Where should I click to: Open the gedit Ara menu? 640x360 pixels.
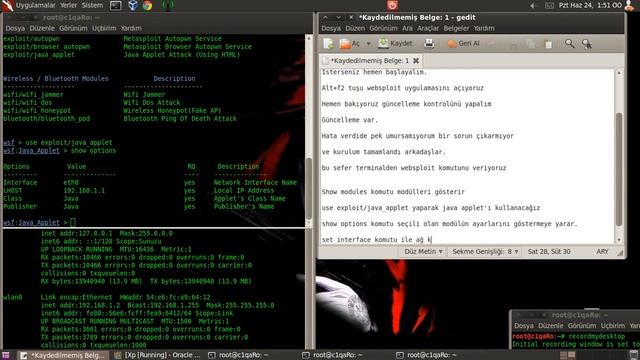tap(407, 28)
